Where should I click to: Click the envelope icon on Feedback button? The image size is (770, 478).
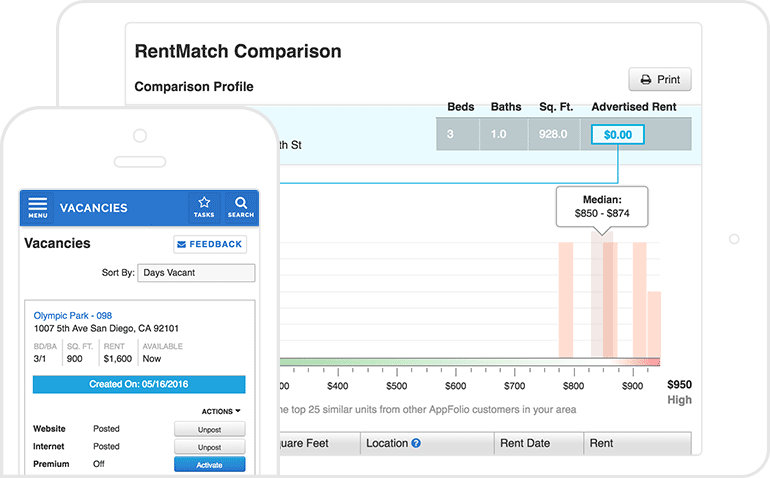coord(182,244)
